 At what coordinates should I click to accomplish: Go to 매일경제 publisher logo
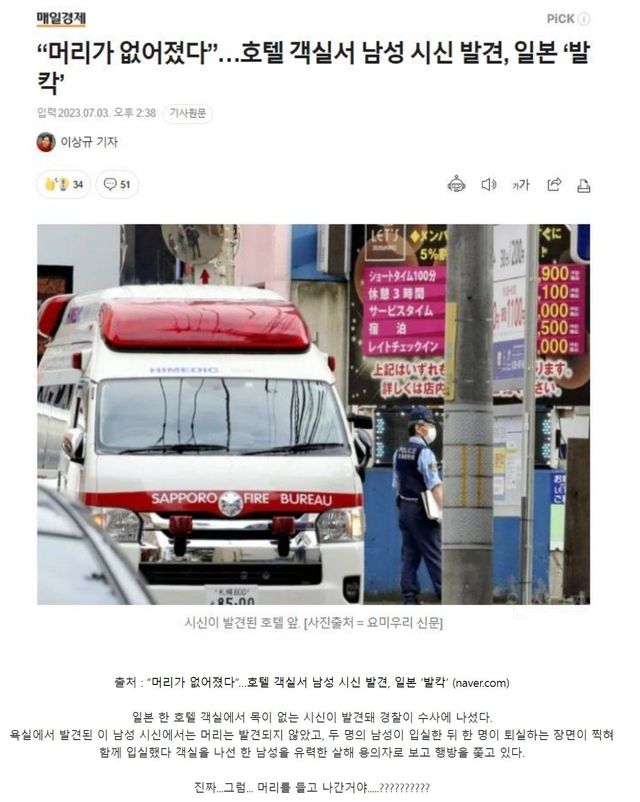pyautogui.click(x=61, y=19)
